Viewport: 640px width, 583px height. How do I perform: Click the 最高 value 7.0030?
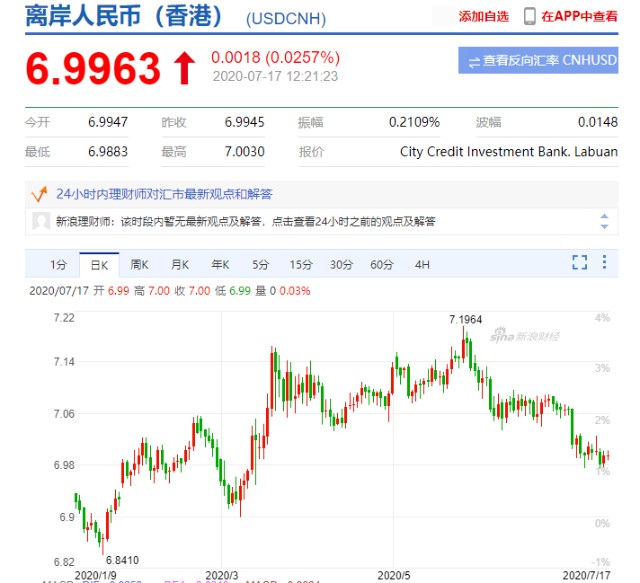pos(244,152)
